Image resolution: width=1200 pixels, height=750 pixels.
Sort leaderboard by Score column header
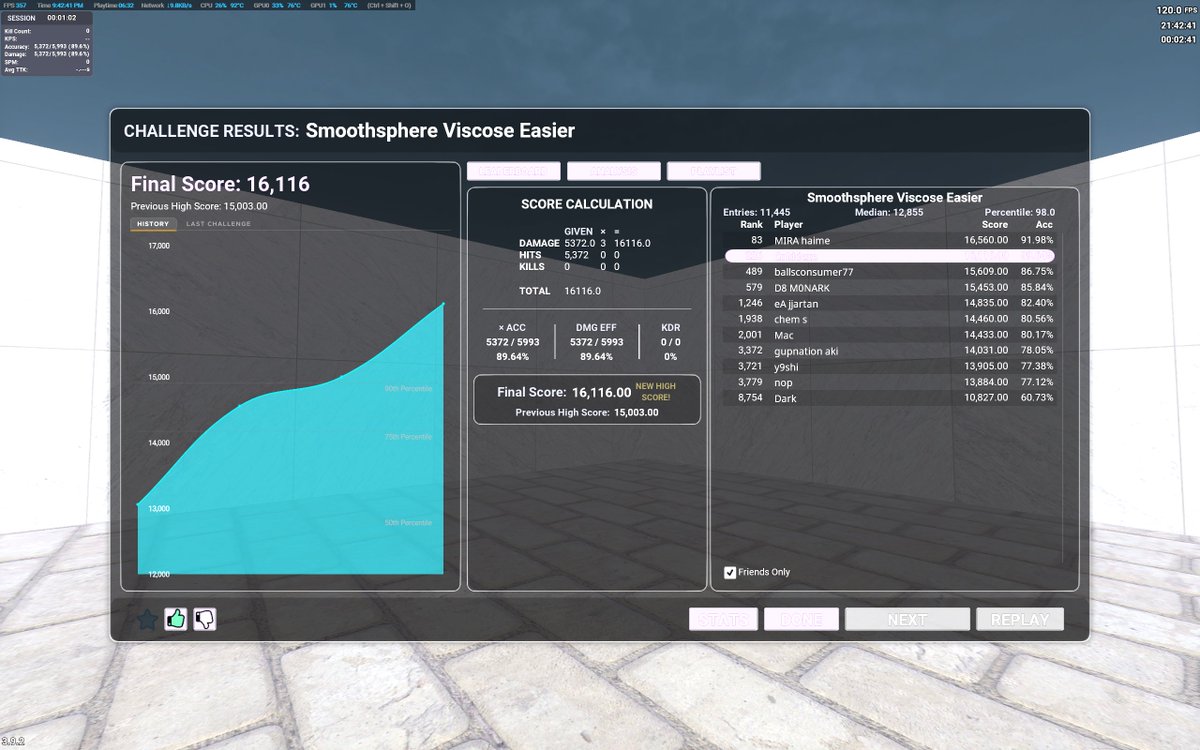click(x=994, y=225)
